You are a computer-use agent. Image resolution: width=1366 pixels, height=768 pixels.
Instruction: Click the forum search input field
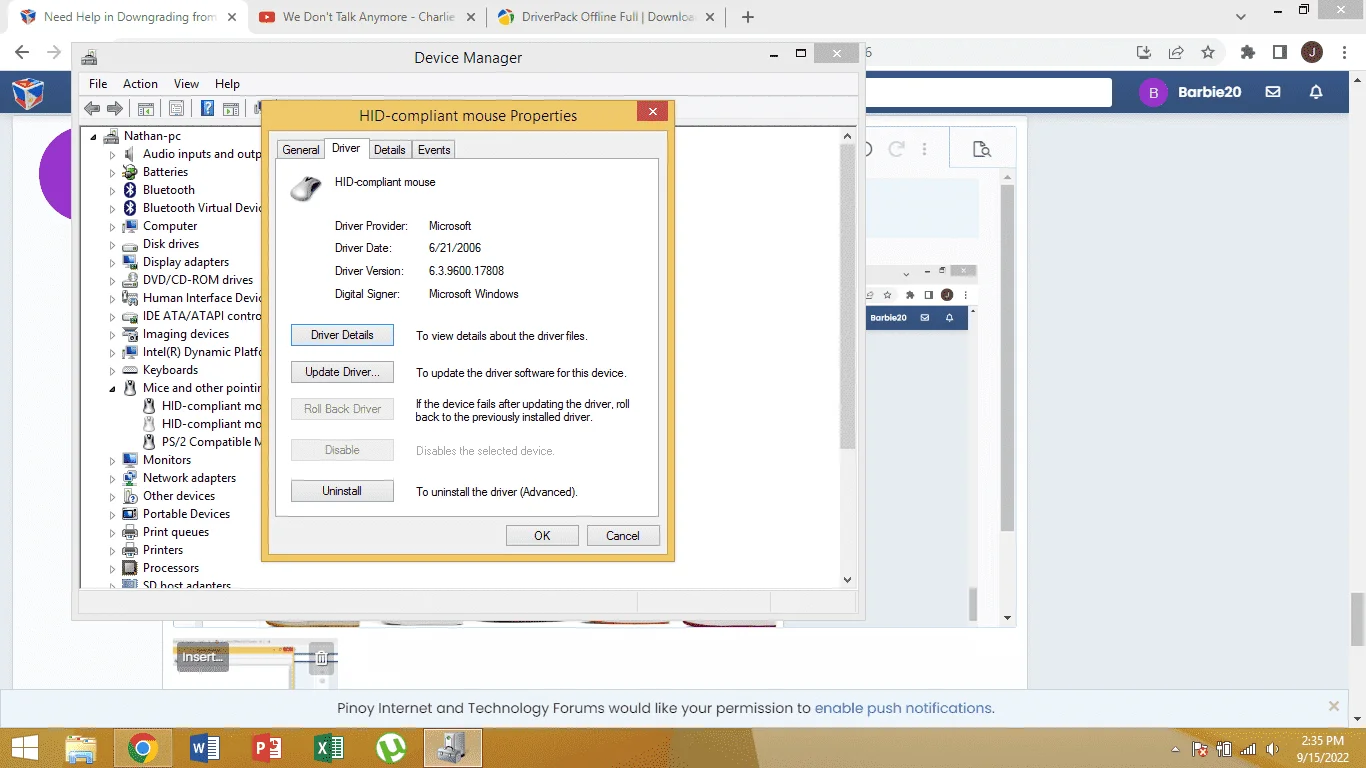[988, 92]
